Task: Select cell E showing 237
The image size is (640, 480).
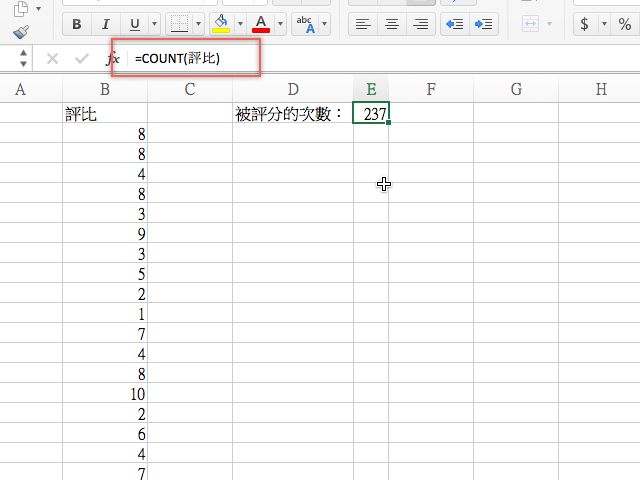Action: click(371, 113)
